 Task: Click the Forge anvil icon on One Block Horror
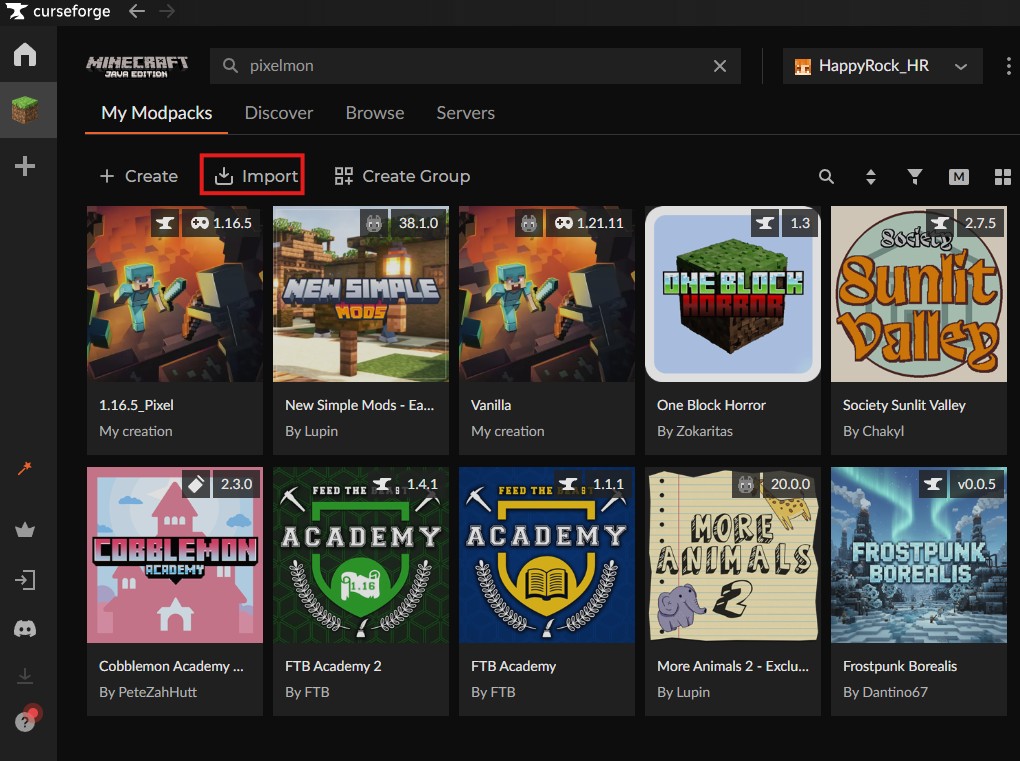click(x=765, y=223)
